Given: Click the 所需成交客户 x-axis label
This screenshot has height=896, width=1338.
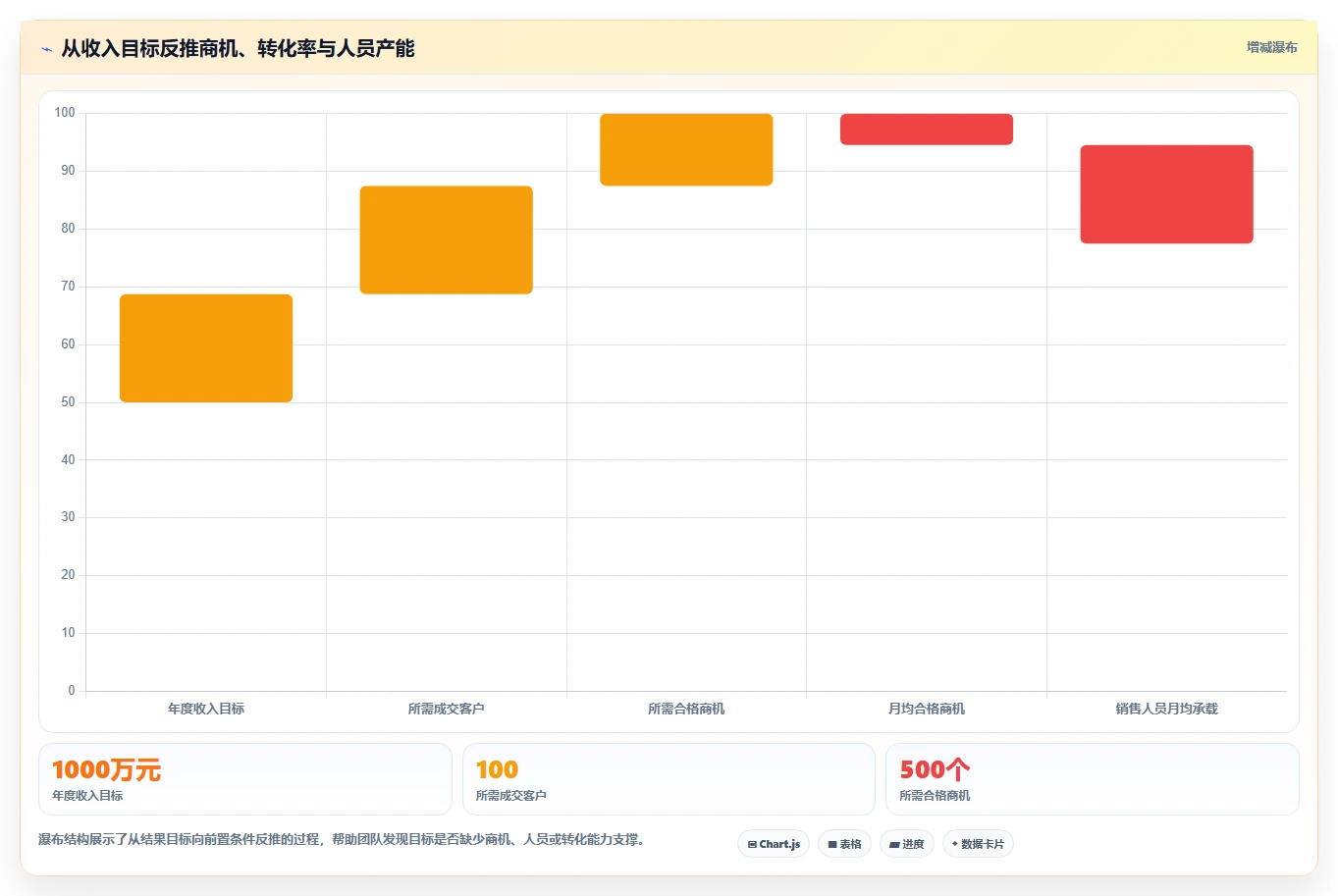Looking at the screenshot, I should pyautogui.click(x=447, y=709).
